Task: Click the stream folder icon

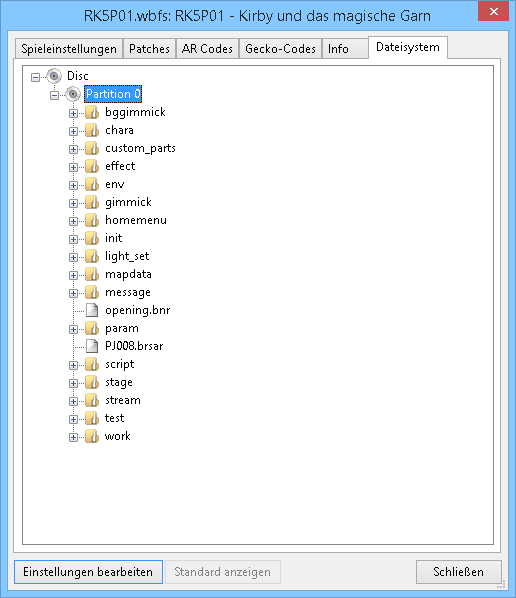Action: pos(92,400)
